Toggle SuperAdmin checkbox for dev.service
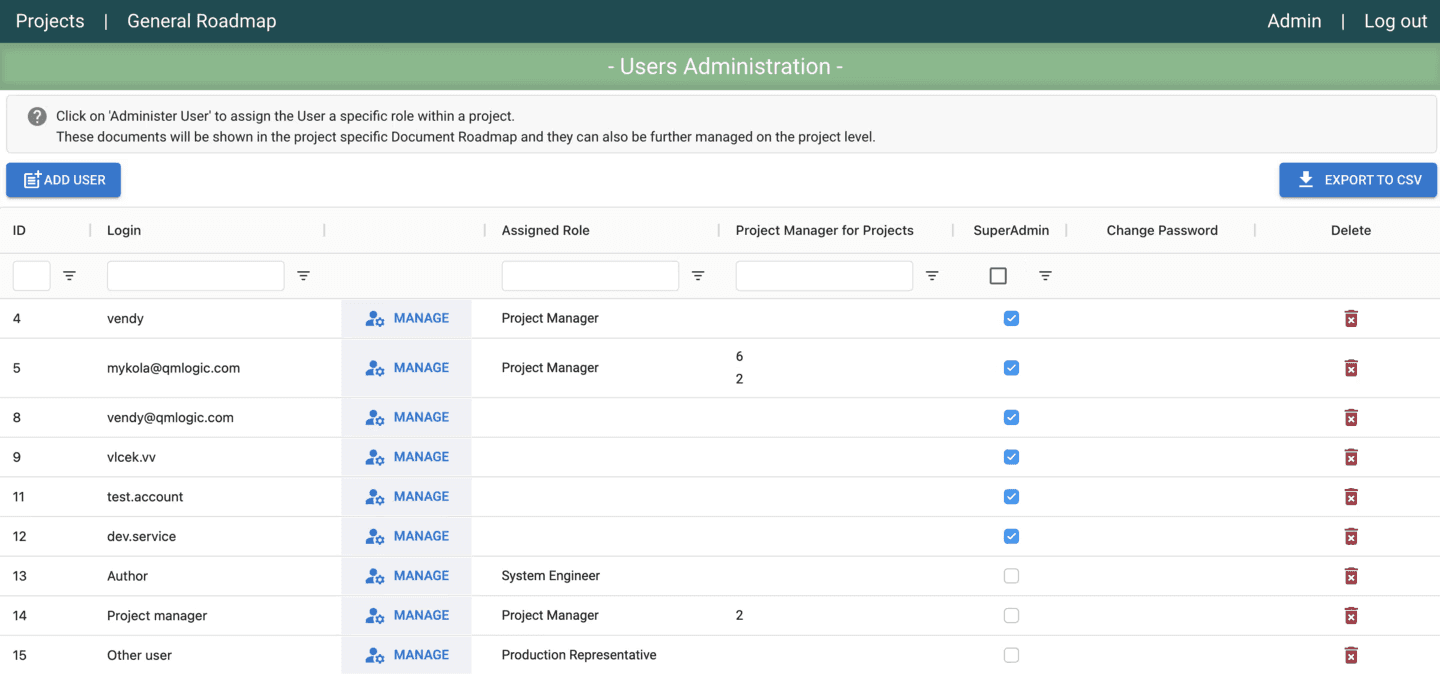Image resolution: width=1440 pixels, height=674 pixels. click(x=1011, y=536)
